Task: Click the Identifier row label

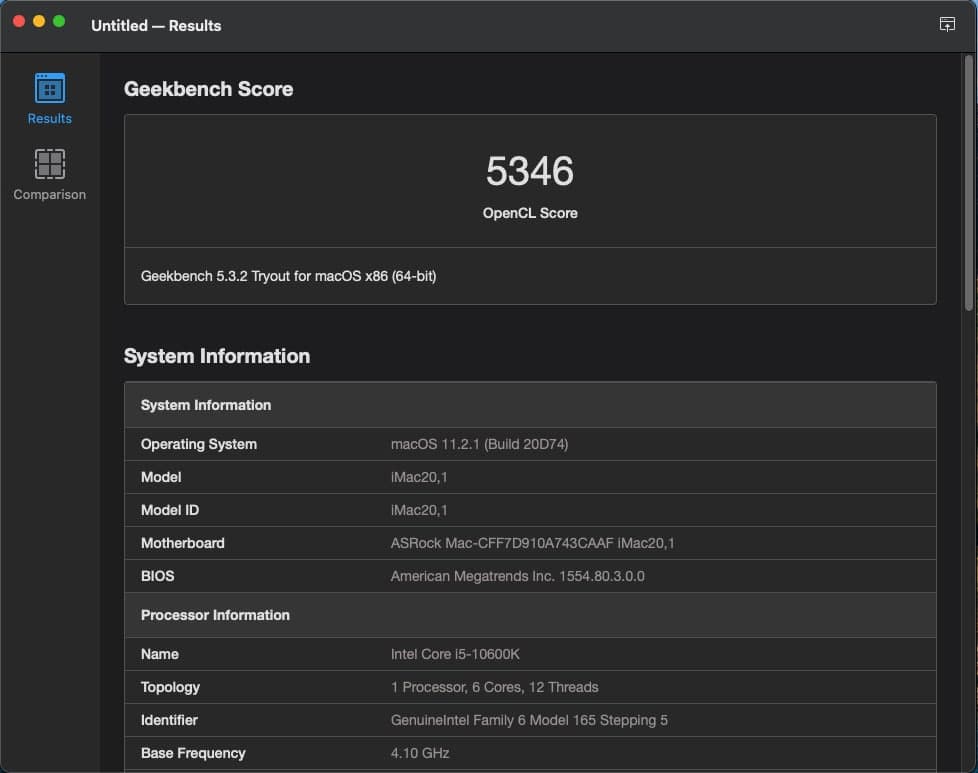Action: (x=169, y=721)
